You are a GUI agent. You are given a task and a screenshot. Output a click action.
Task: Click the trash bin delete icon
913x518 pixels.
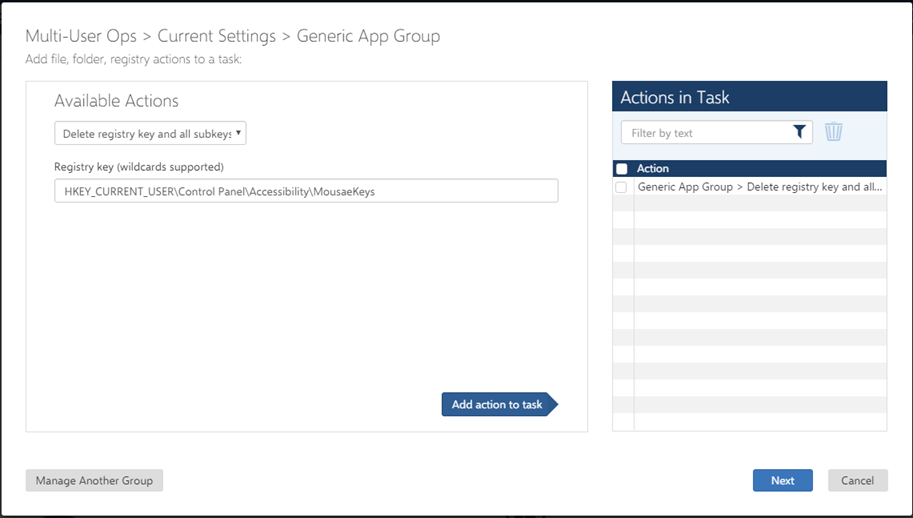[x=833, y=132]
